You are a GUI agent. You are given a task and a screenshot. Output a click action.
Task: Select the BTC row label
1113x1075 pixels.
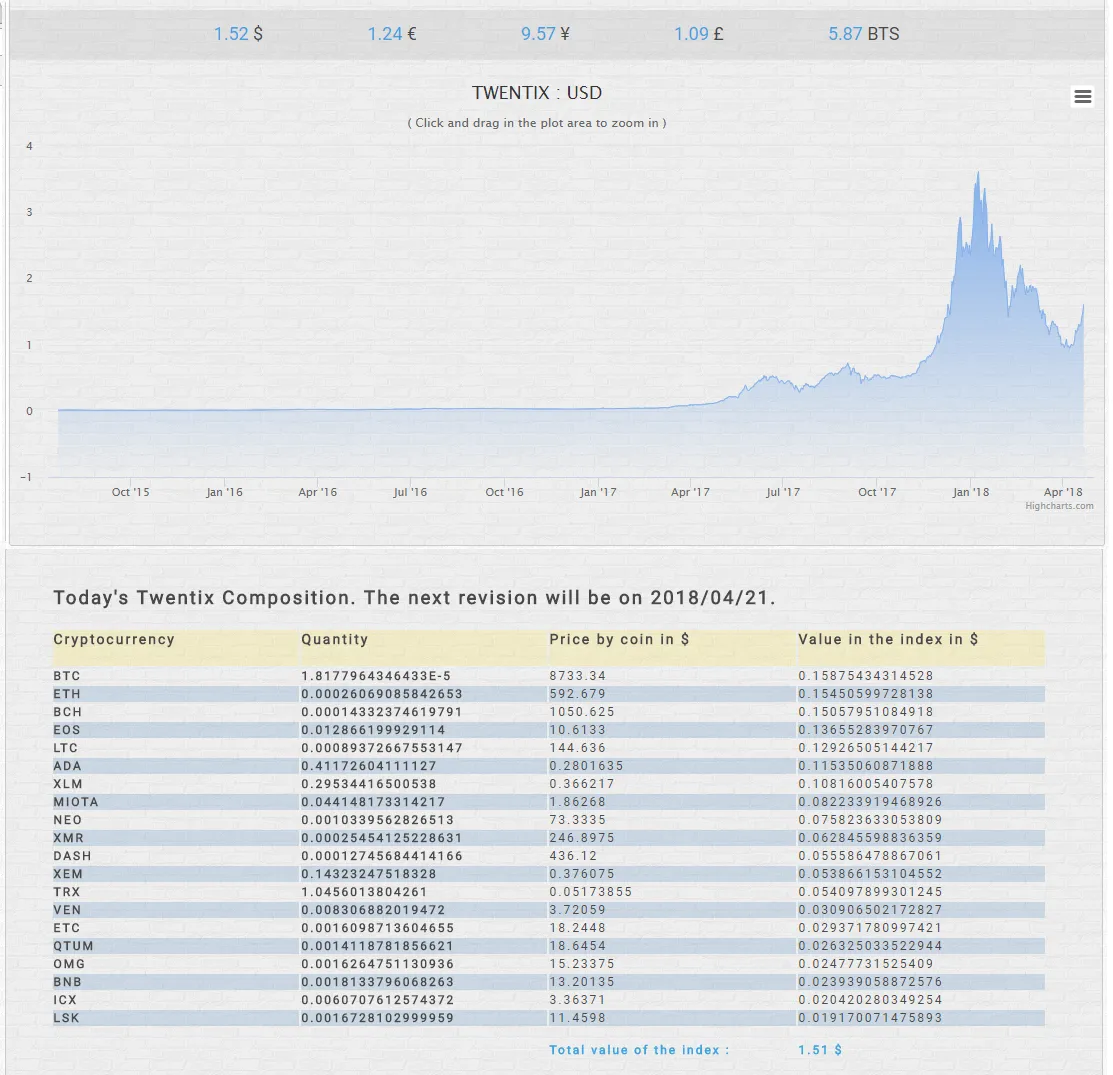pyautogui.click(x=67, y=675)
